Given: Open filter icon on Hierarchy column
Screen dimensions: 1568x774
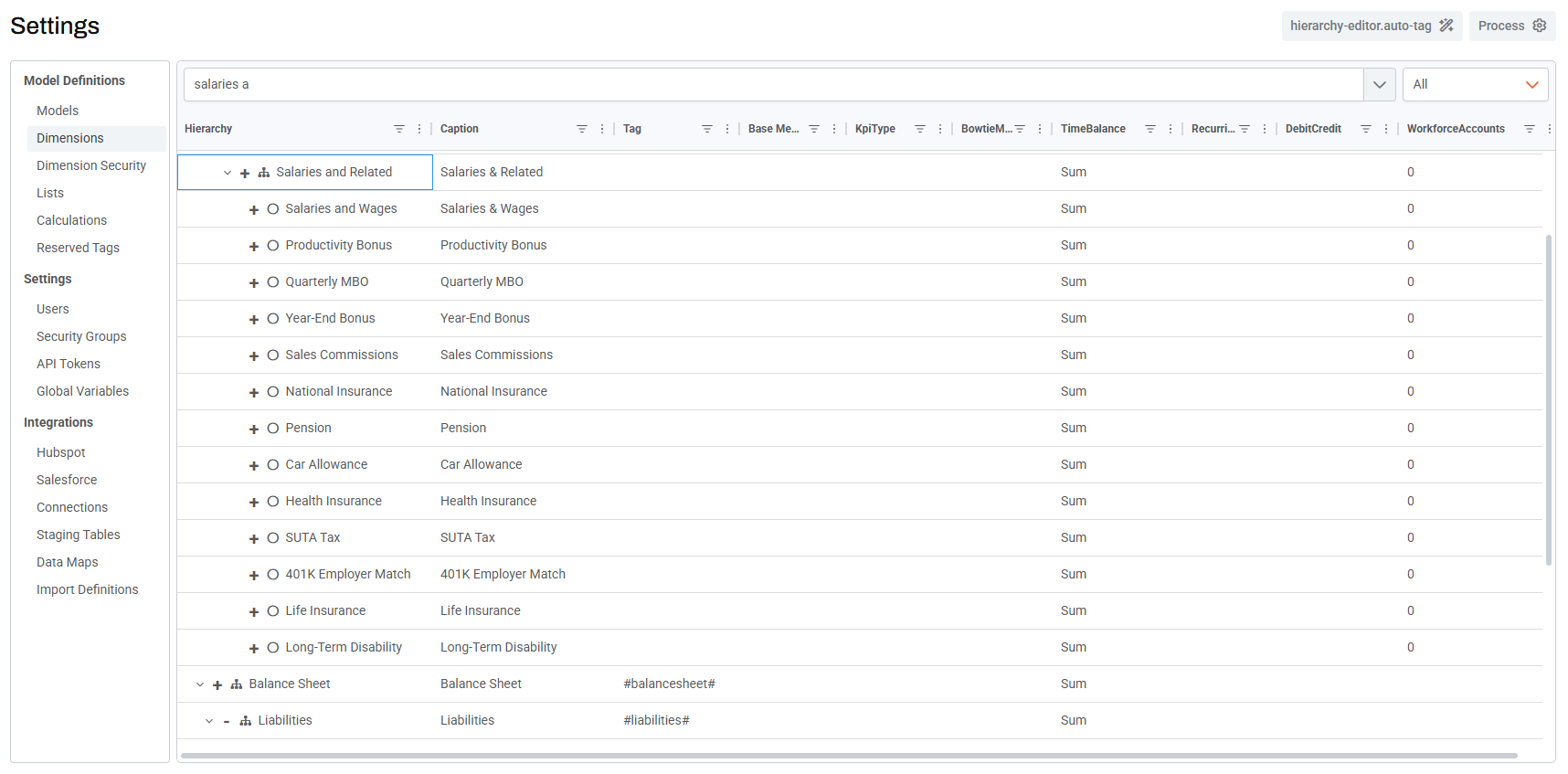Looking at the screenshot, I should 399,129.
